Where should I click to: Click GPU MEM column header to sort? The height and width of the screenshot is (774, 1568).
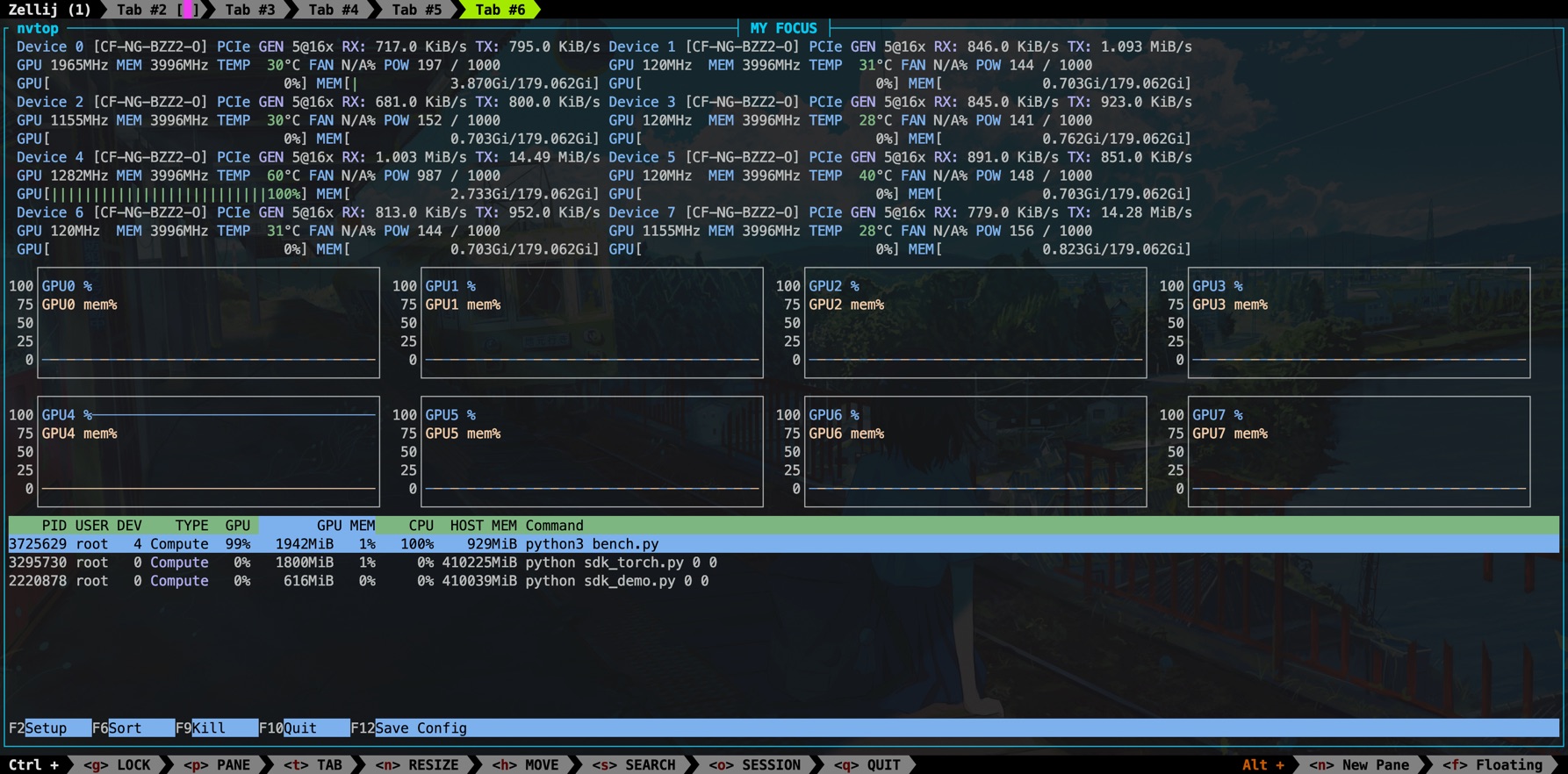tap(345, 526)
